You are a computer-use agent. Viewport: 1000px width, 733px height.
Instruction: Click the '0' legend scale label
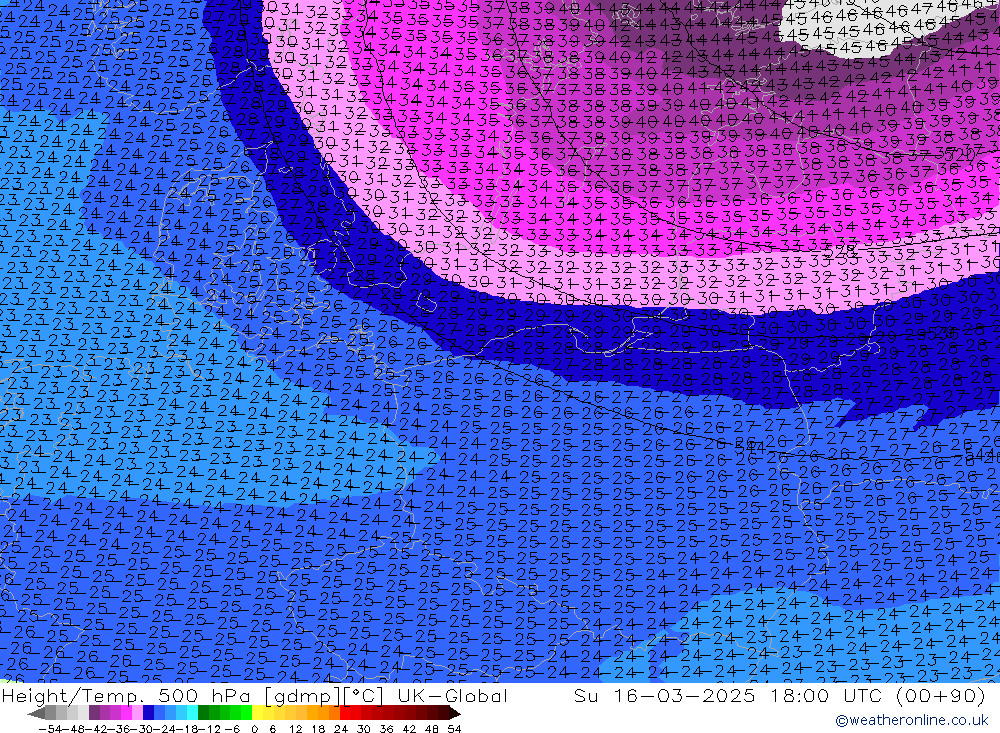(254, 729)
